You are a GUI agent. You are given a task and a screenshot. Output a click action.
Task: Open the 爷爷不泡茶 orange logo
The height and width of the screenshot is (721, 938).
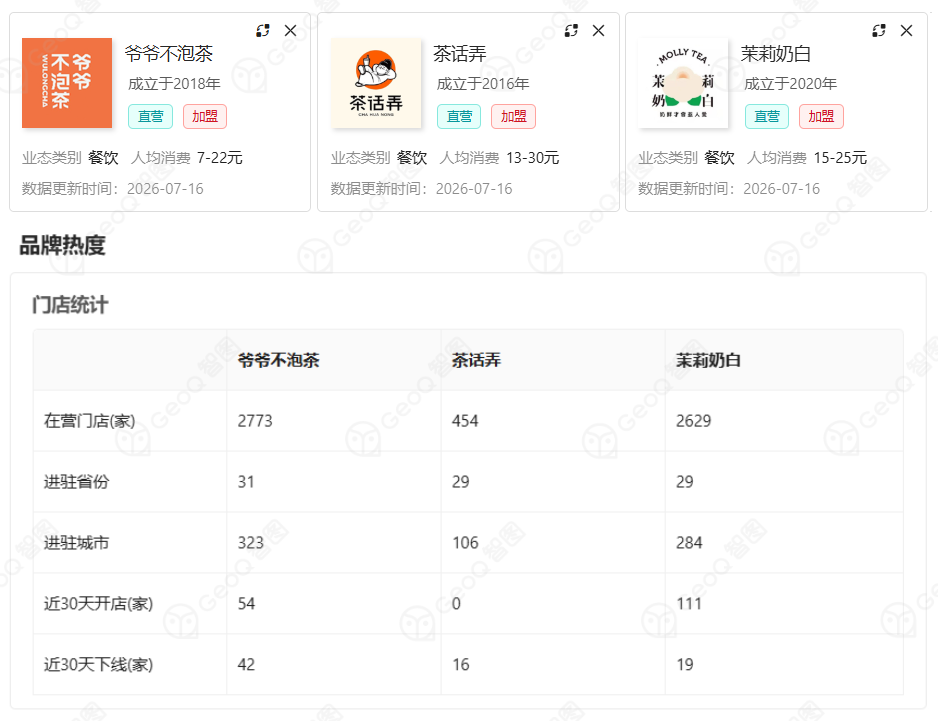[67, 83]
